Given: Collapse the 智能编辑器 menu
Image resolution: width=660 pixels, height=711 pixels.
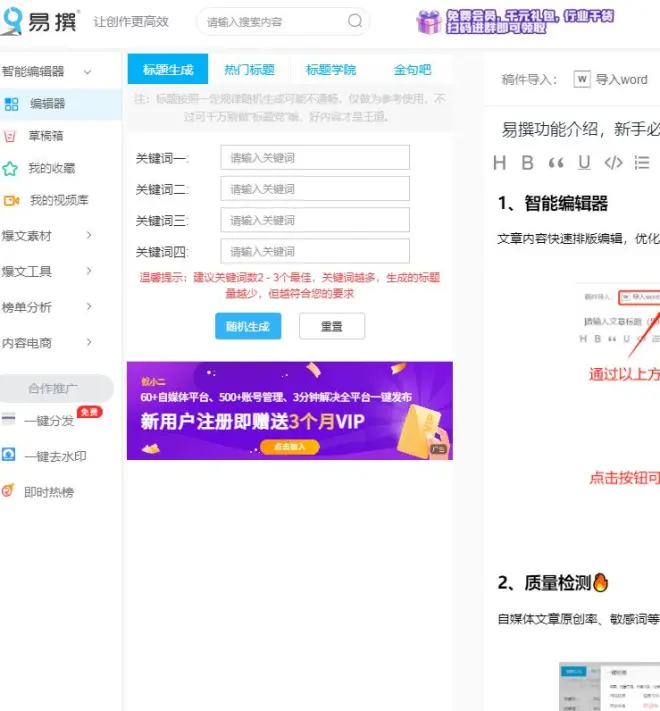Looking at the screenshot, I should tap(87, 72).
